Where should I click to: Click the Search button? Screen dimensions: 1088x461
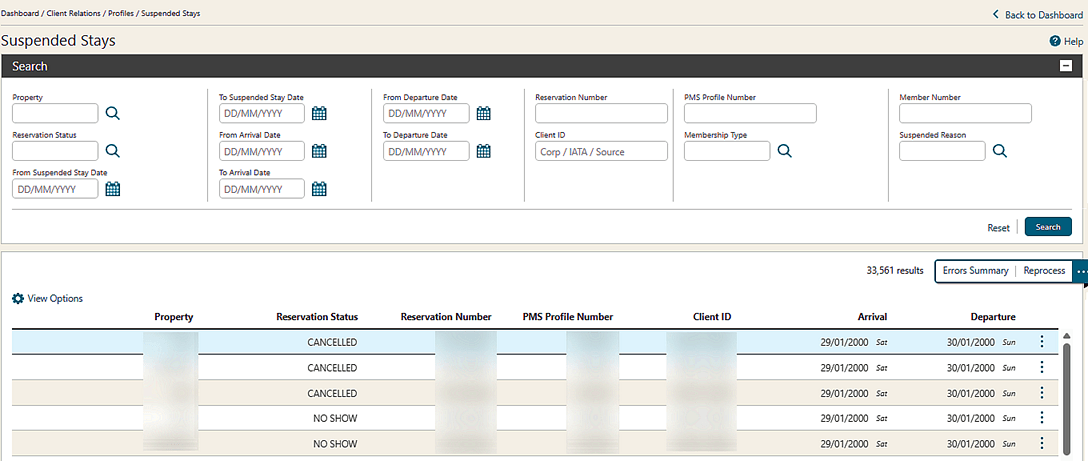pos(1048,226)
